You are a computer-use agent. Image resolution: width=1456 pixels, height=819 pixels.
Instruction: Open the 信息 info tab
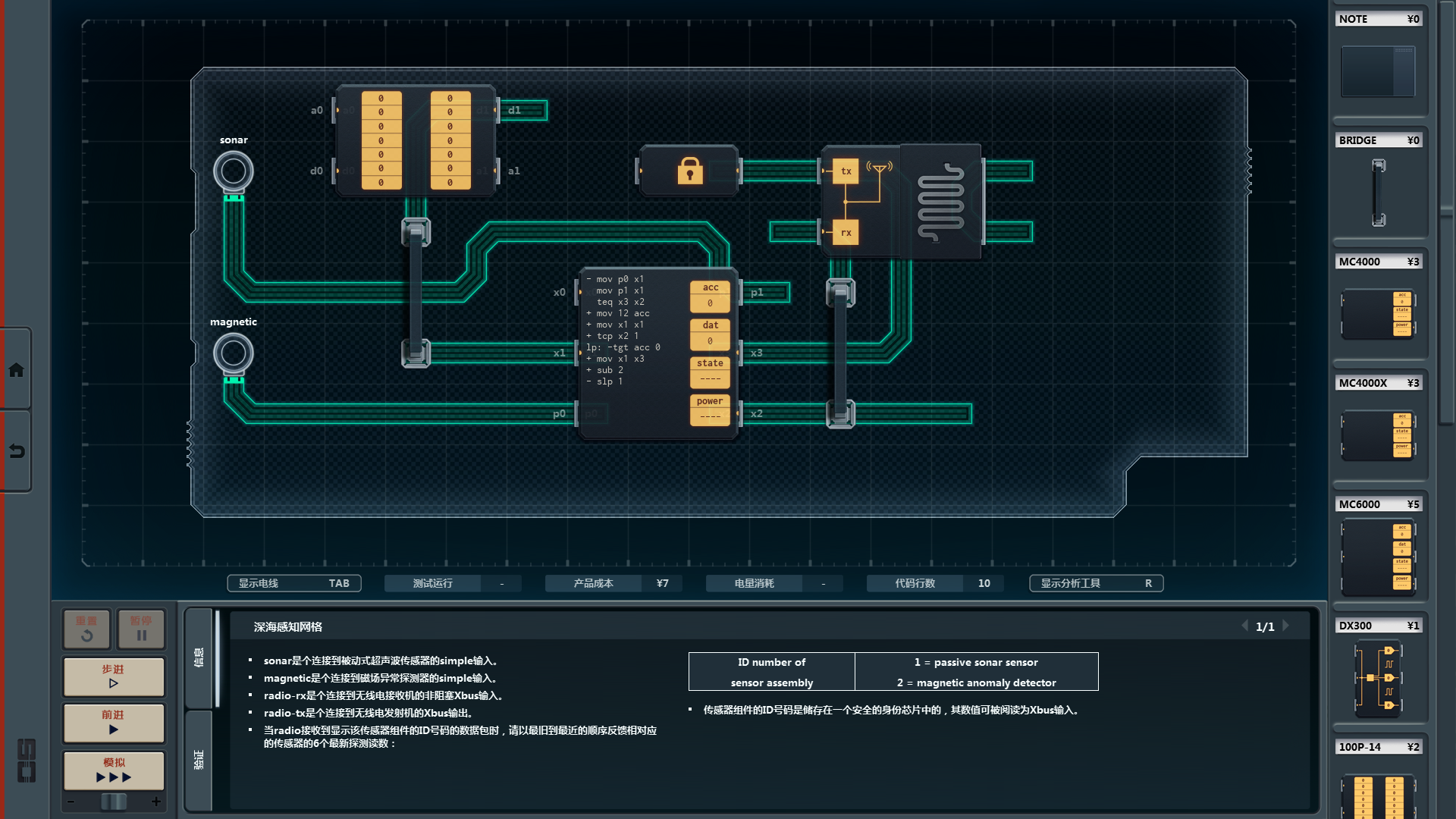[x=199, y=657]
